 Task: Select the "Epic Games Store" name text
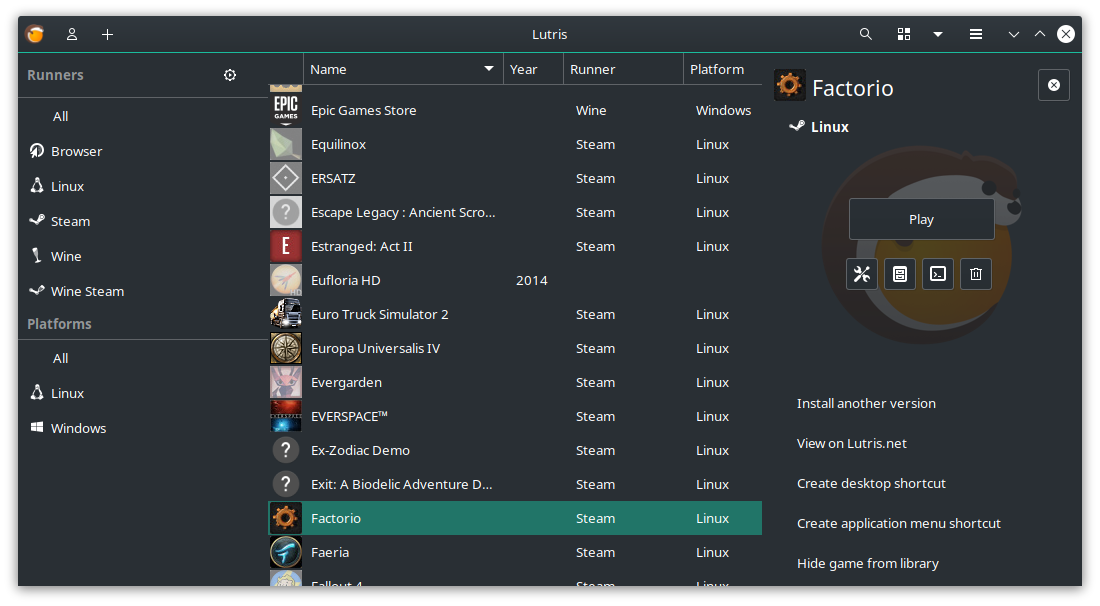coord(363,111)
